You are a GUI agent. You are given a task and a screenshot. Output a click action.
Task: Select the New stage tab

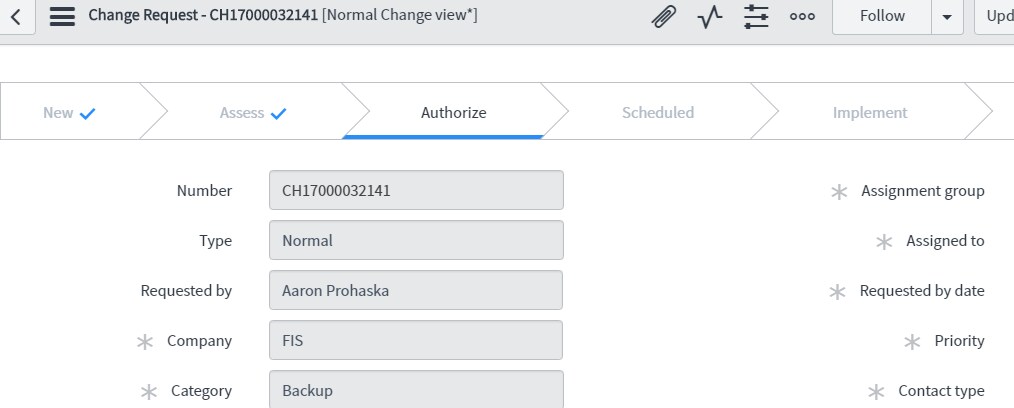[x=69, y=113]
